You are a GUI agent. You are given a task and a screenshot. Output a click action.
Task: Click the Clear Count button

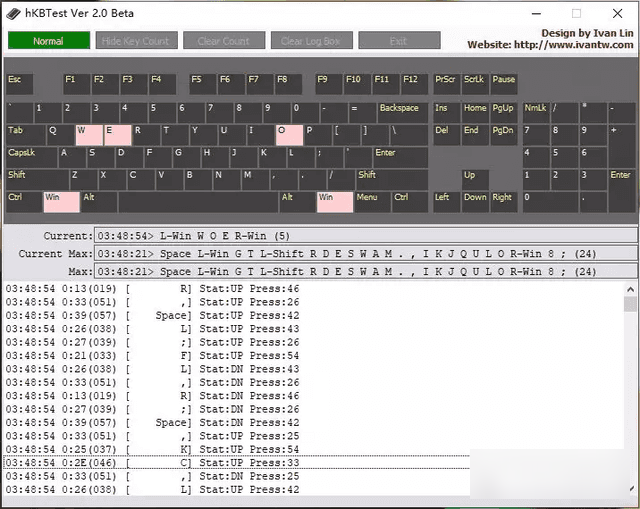(x=224, y=40)
